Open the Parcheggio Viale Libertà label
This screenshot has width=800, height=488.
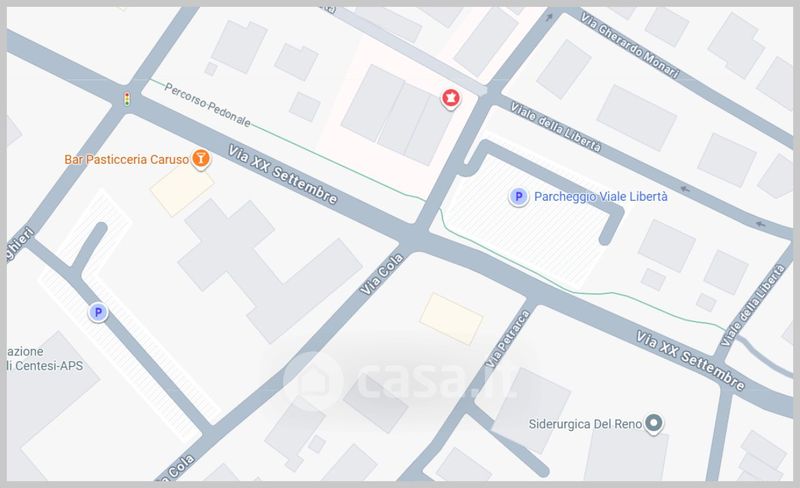coord(601,197)
